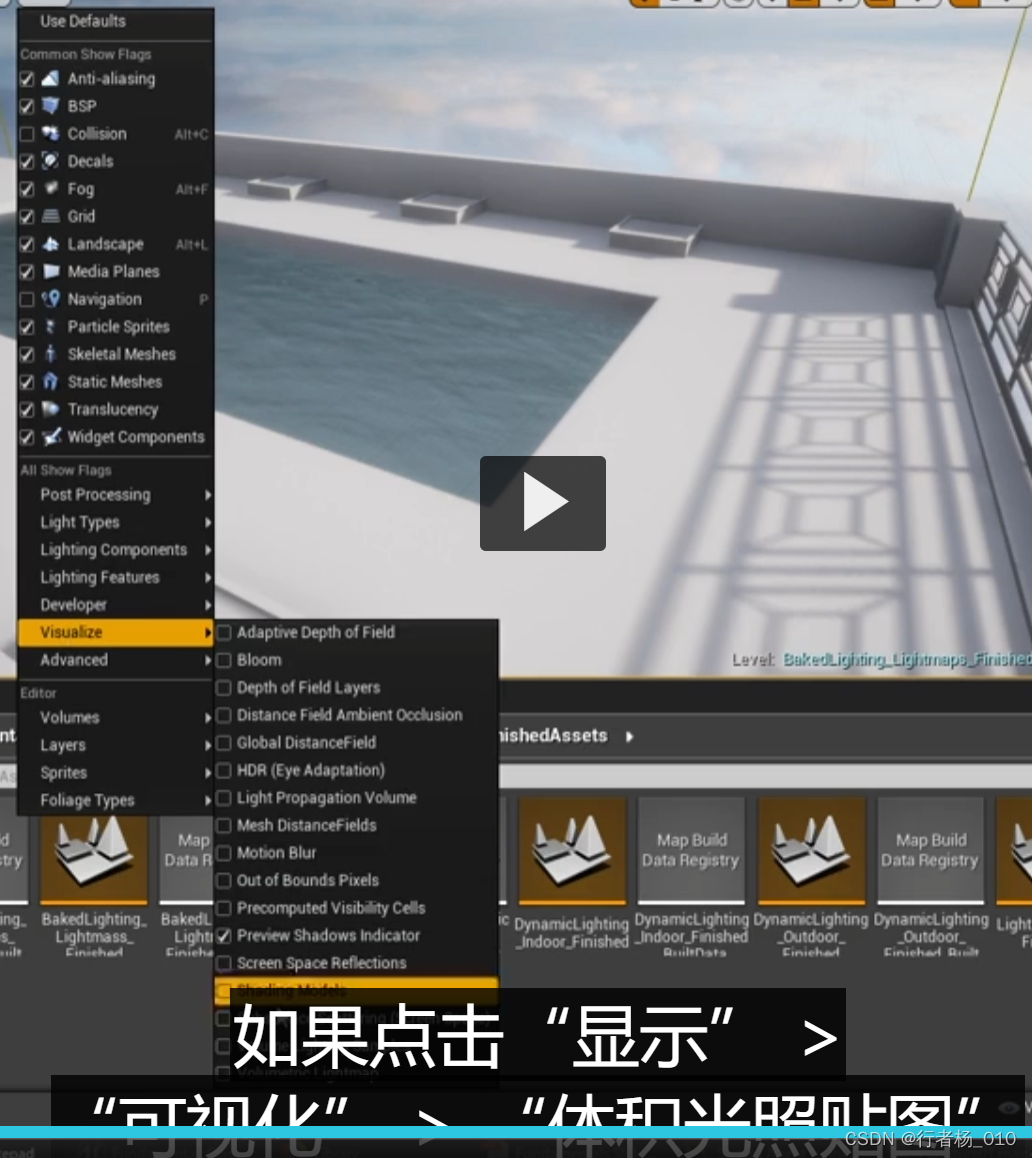Enable Adaptive Depth of Field checkbox

(x=224, y=632)
